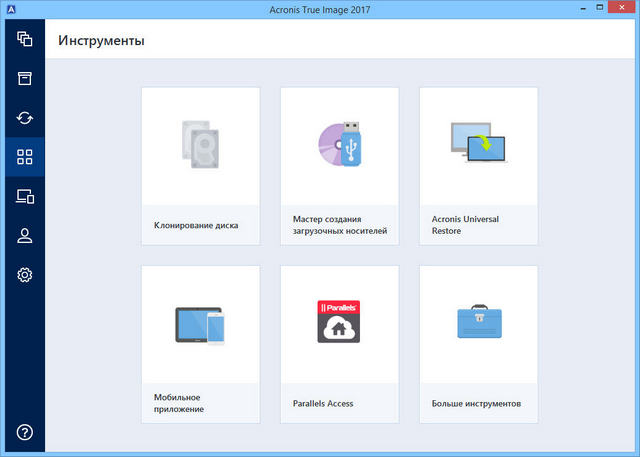640x457 pixels.
Task: Click the Help question mark icon
Action: 25,432
